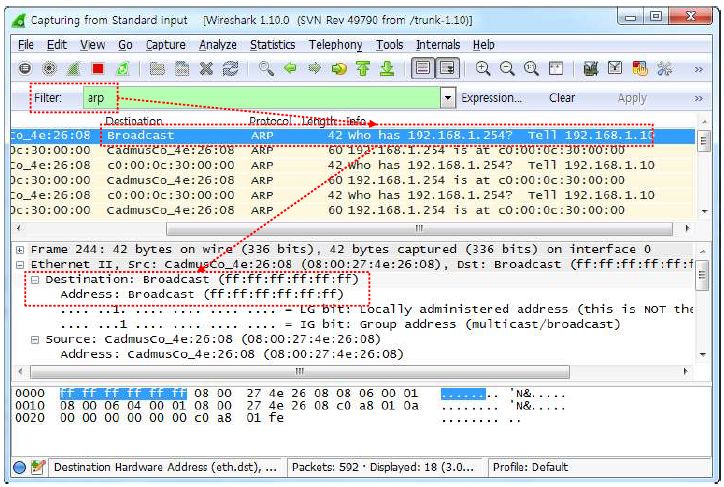This screenshot has width=724, height=487.
Task: Open preferences wrench icon
Action: click(x=664, y=69)
